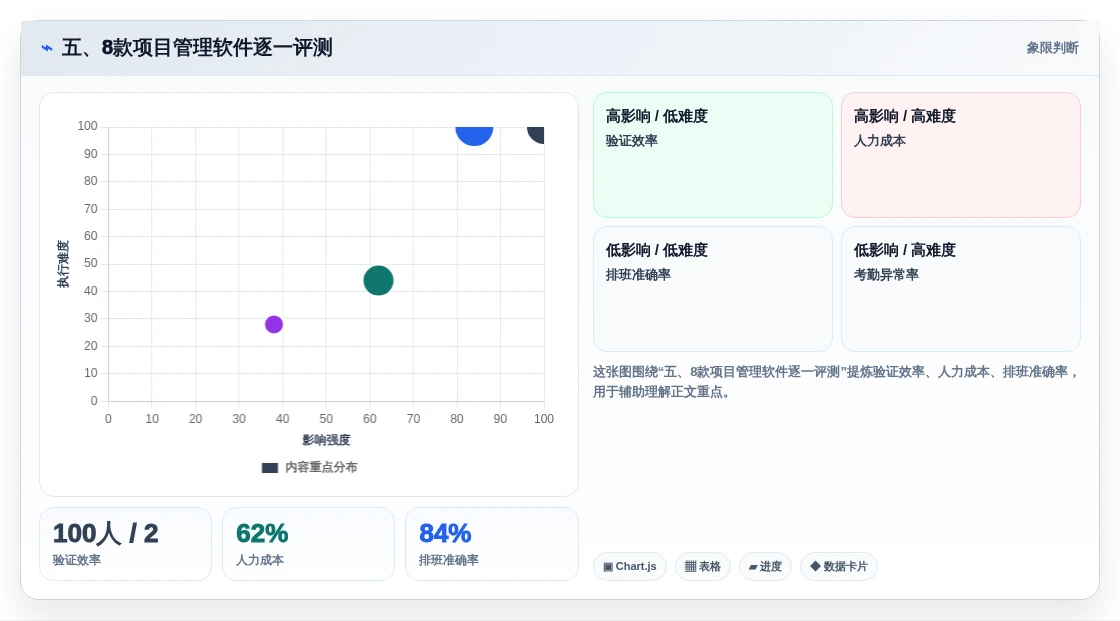Screen dimensions: 1120x621
Task: Open the 低影响 / 低难度 quadrant card
Action: click(x=713, y=289)
